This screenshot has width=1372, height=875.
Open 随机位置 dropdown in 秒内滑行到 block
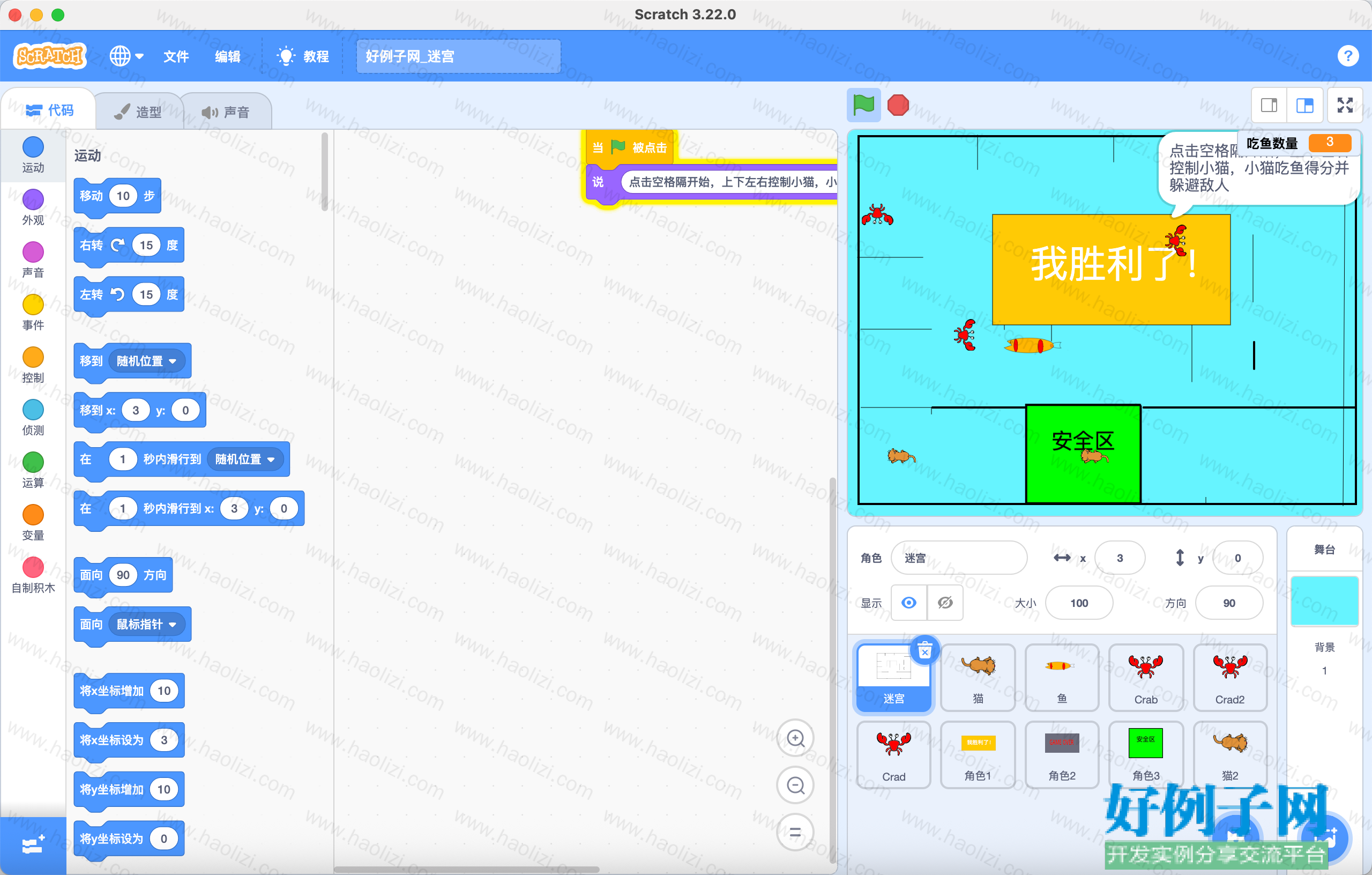coord(245,459)
